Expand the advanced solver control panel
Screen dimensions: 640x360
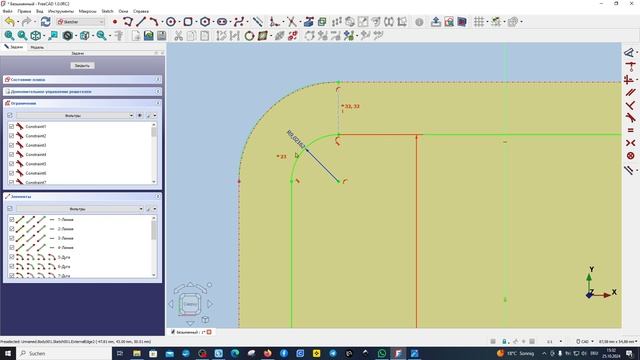pos(158,91)
